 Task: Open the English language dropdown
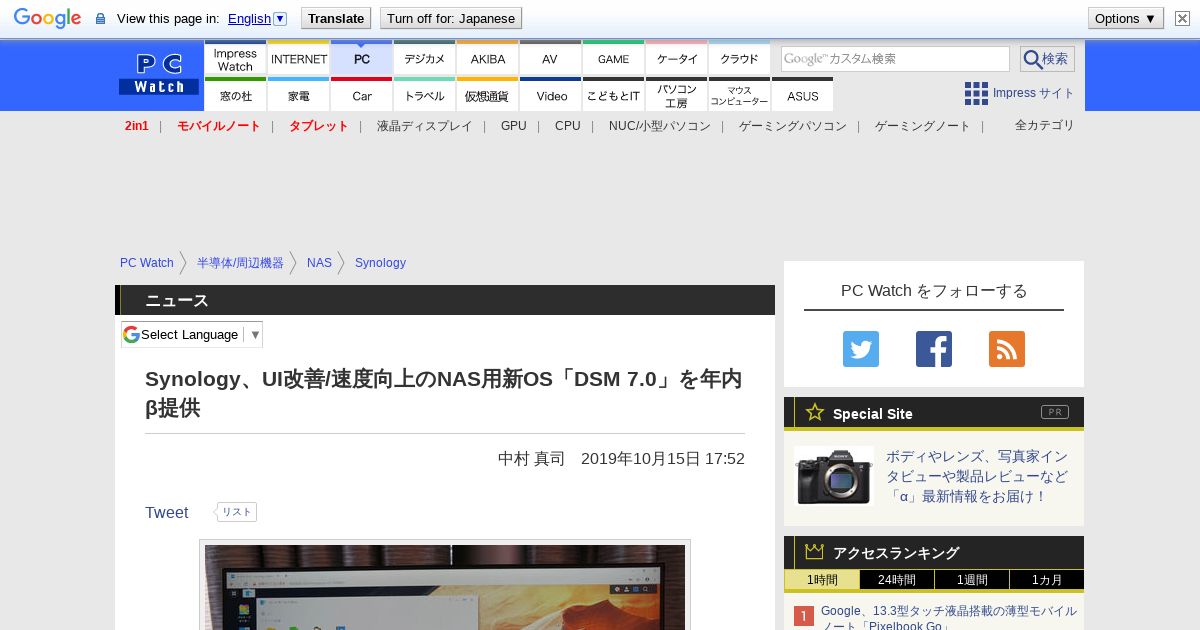[x=257, y=18]
